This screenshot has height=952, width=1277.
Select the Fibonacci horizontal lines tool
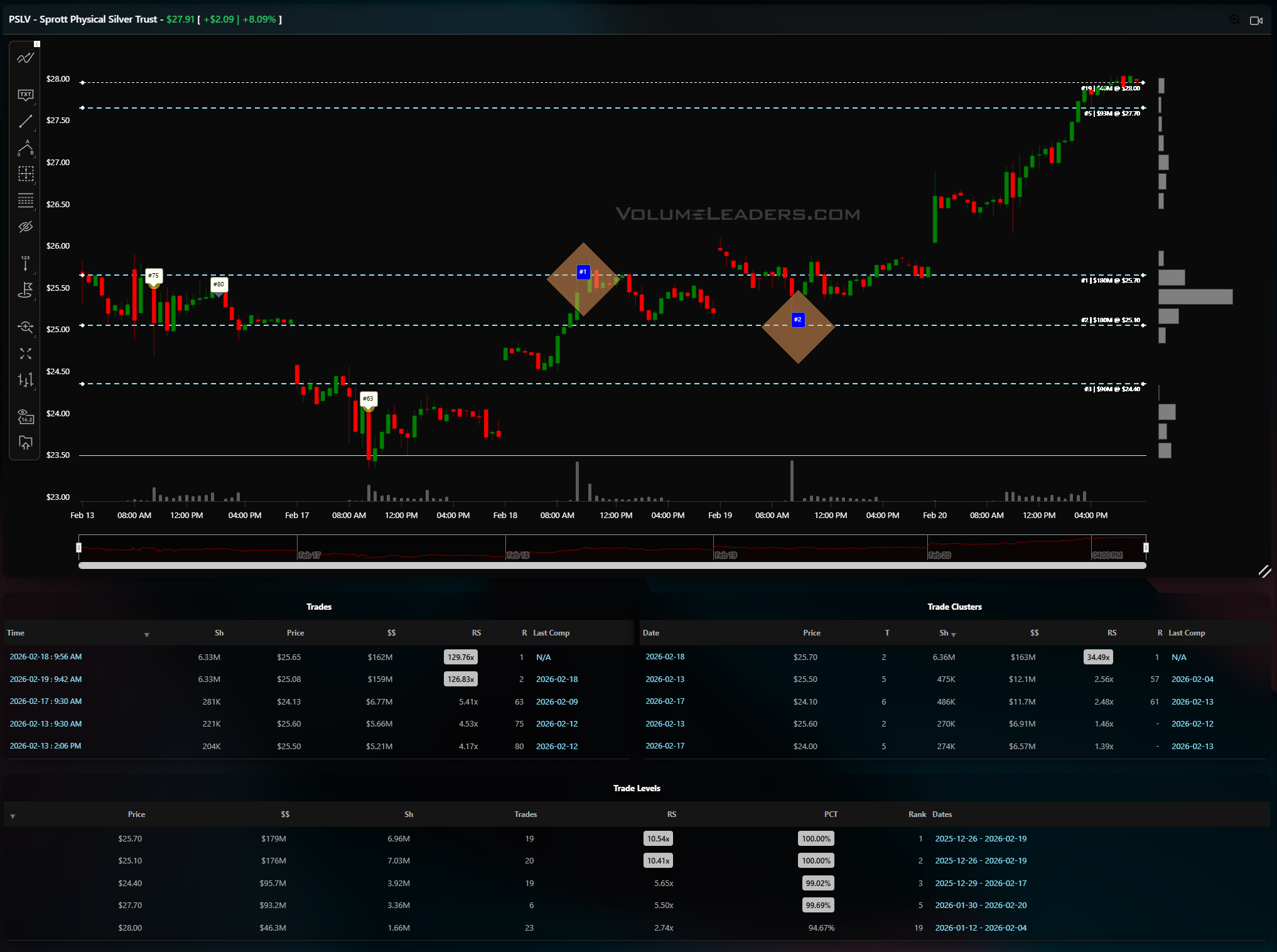click(x=25, y=201)
